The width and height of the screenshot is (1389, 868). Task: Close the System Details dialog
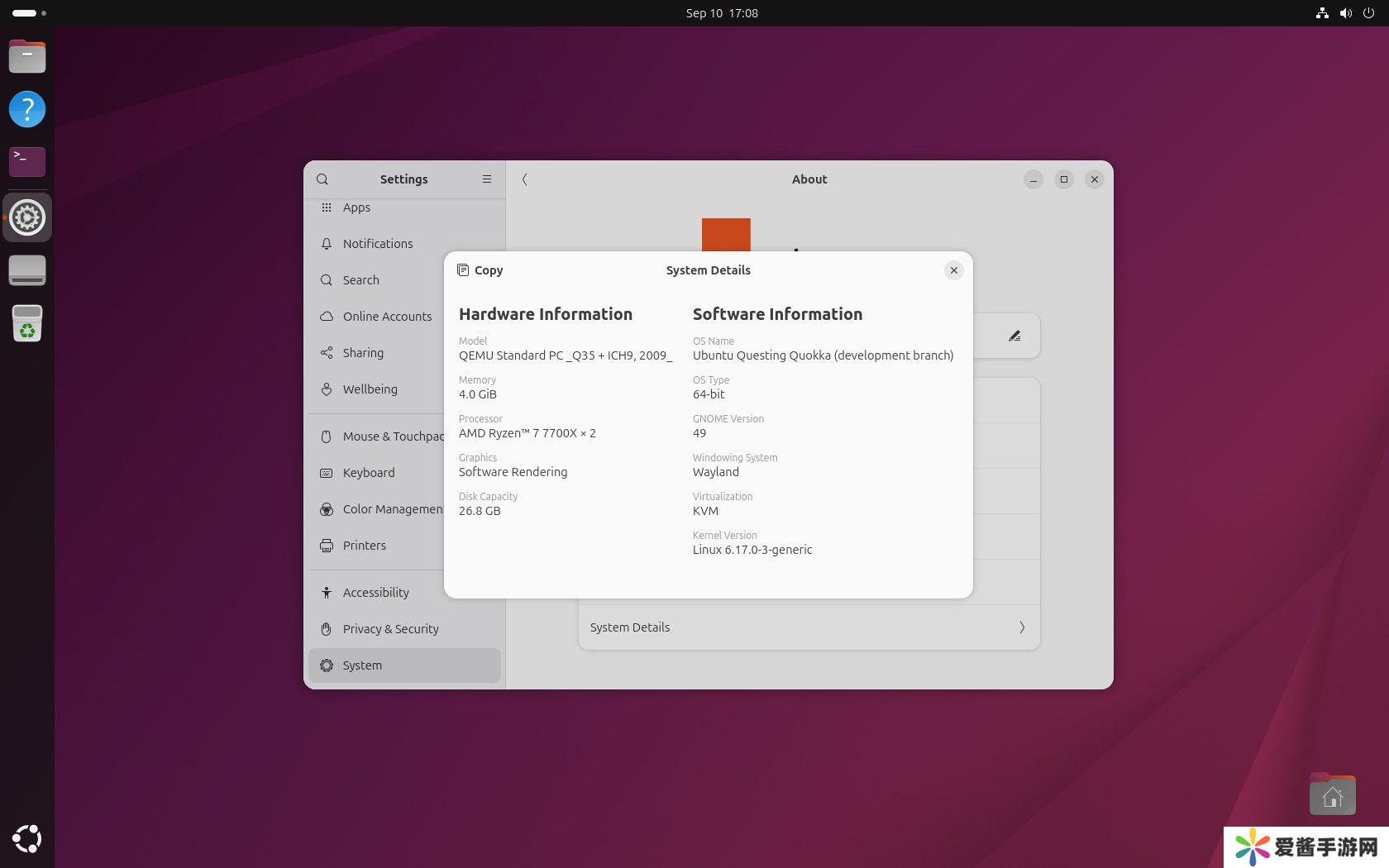pos(953,270)
